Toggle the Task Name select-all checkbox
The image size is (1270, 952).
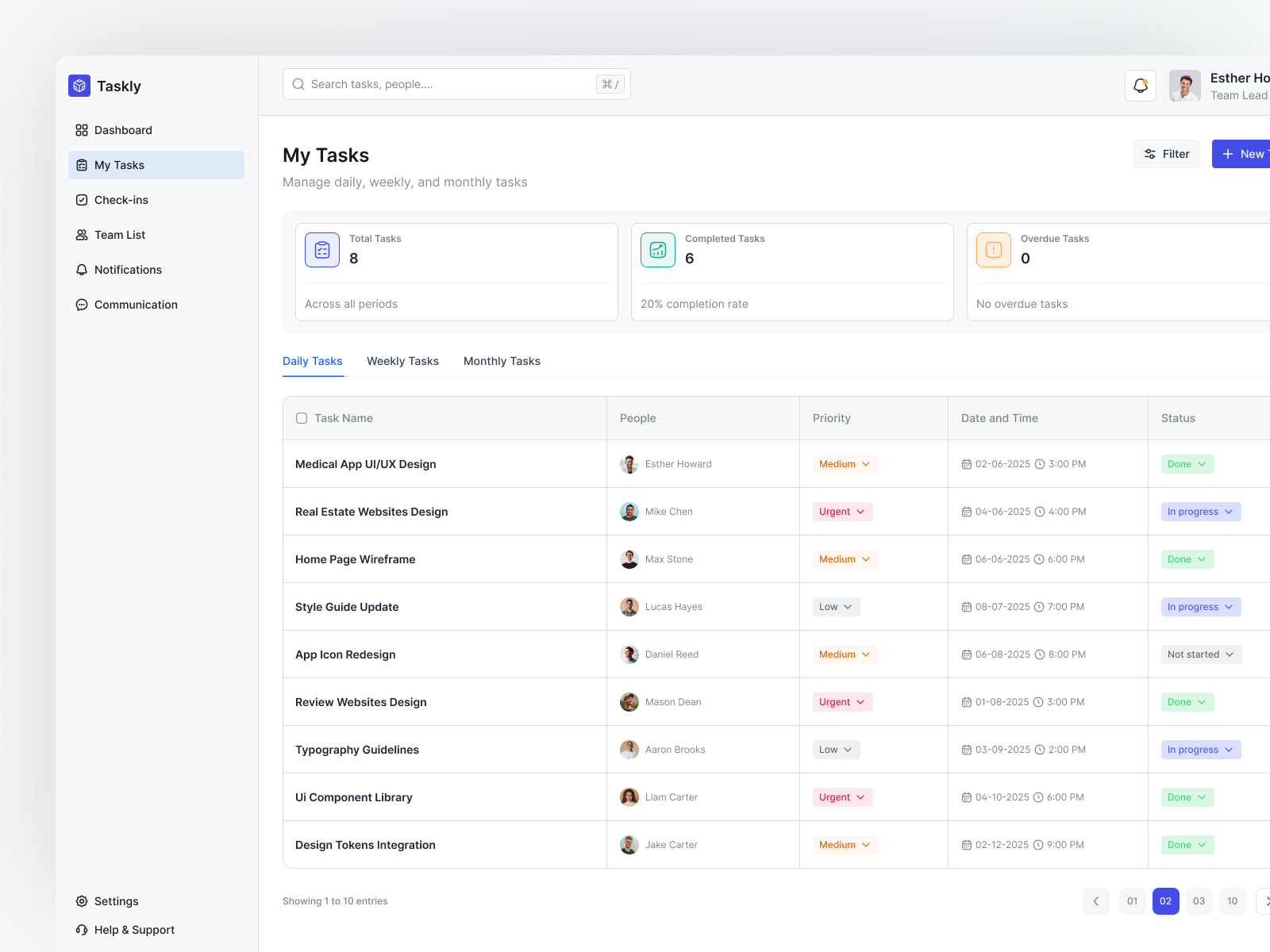(x=302, y=418)
